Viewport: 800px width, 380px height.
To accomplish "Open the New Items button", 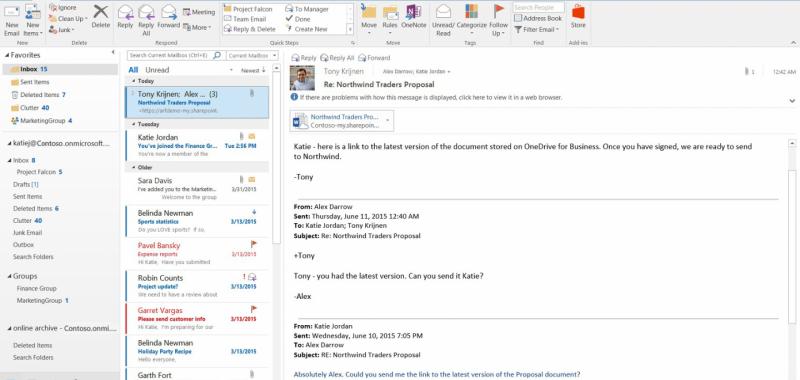I will point(33,20).
